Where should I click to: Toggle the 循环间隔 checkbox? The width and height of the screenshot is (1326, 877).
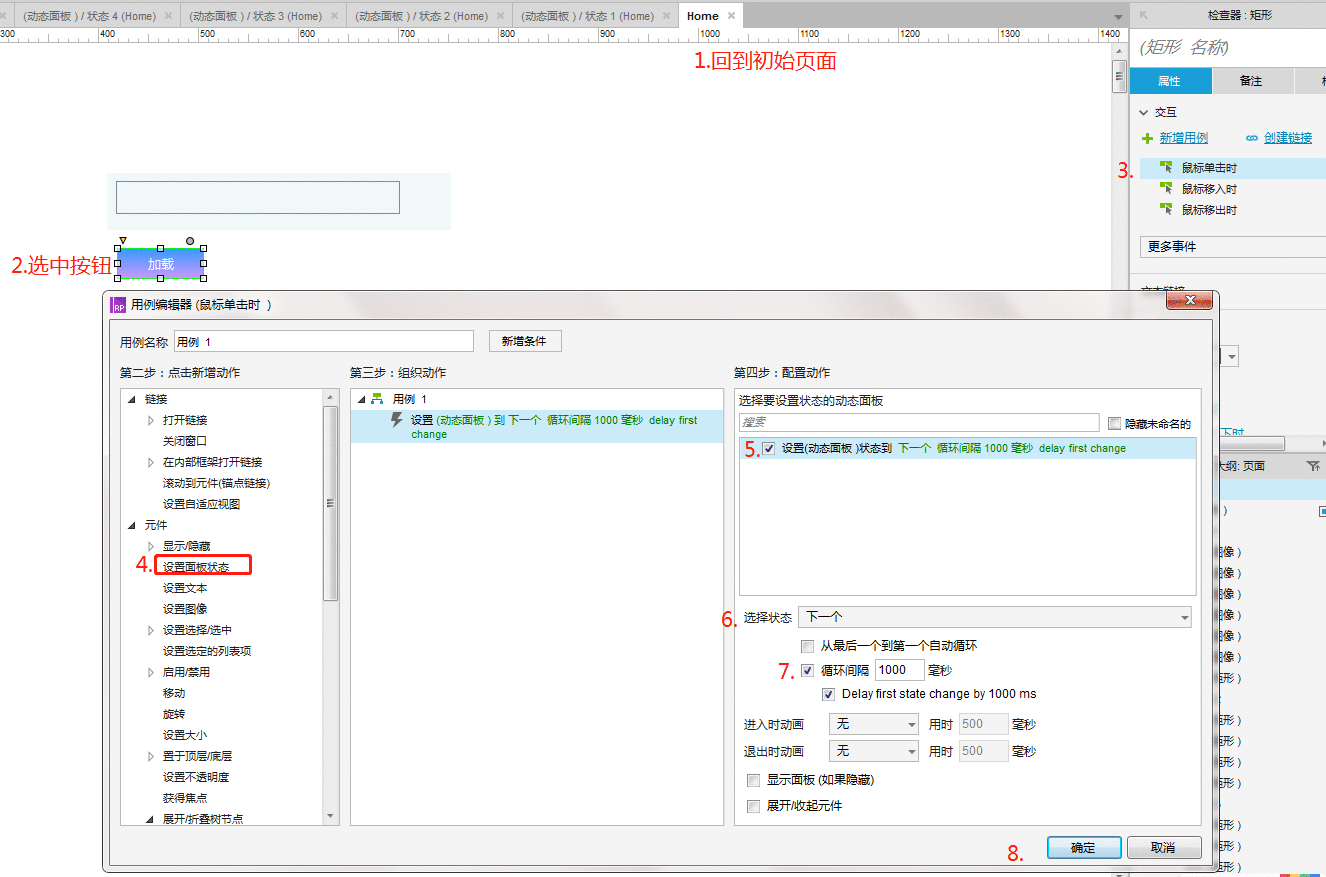point(808,671)
